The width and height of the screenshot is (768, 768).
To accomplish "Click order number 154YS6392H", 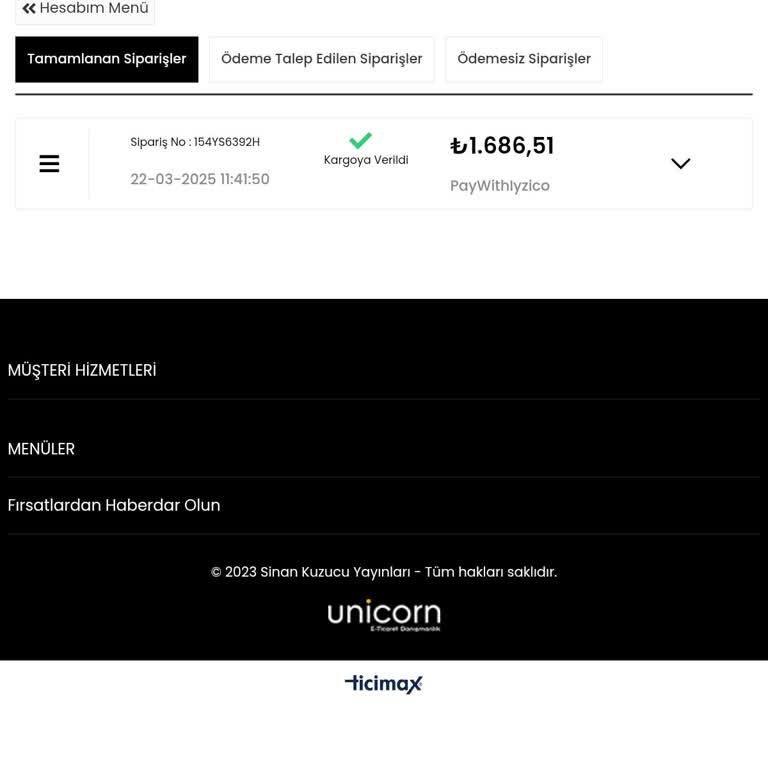I will (x=227, y=142).
